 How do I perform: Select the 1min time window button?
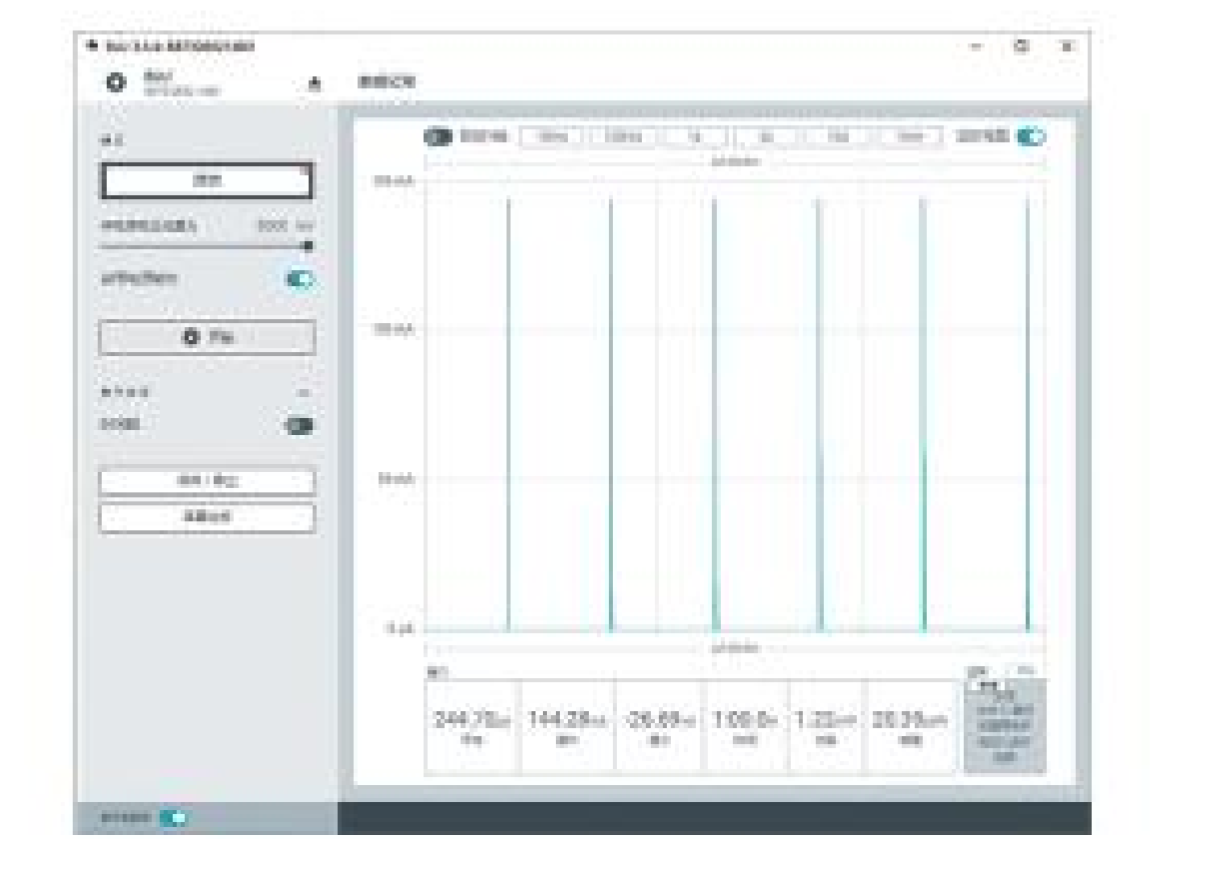pos(908,137)
